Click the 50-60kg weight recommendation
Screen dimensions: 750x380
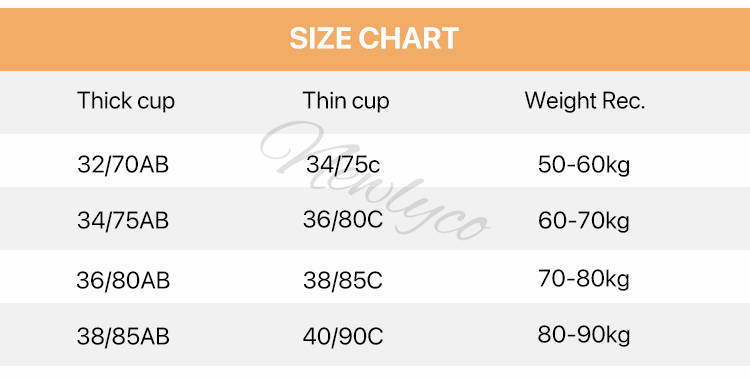coord(584,165)
